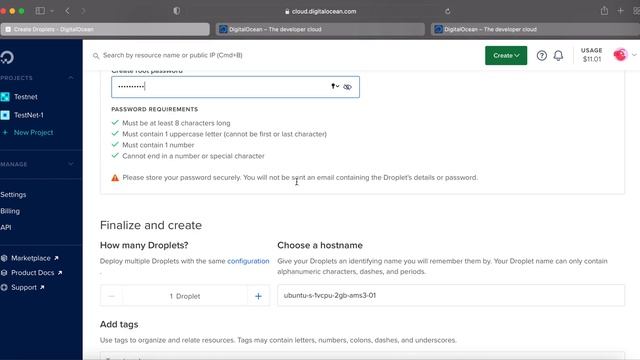Viewport: 640px width, 360px height.
Task: Click the Testnet project icon
Action: 5,97
